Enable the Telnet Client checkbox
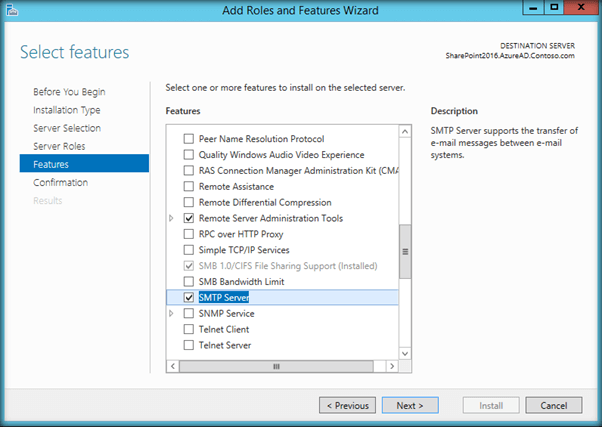Viewport: 602px width, 427px height. point(189,329)
